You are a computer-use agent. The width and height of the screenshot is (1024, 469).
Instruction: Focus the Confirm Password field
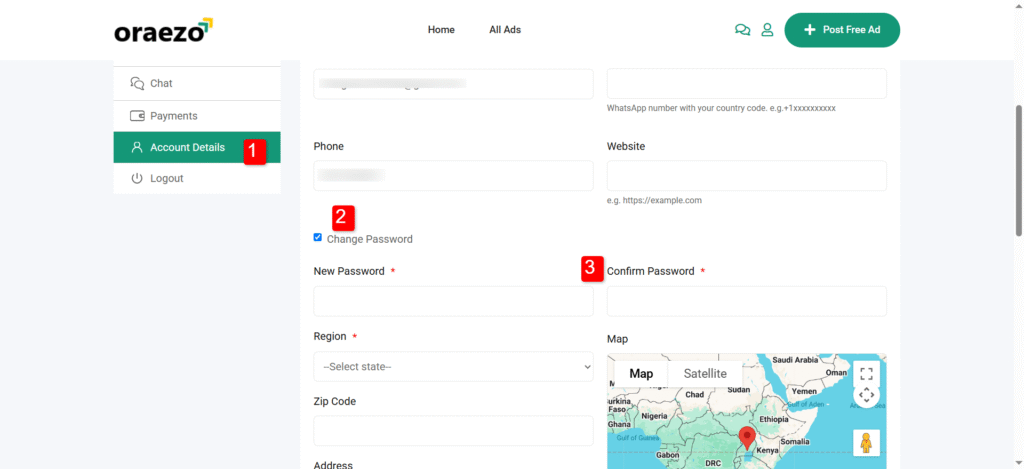[x=746, y=301]
